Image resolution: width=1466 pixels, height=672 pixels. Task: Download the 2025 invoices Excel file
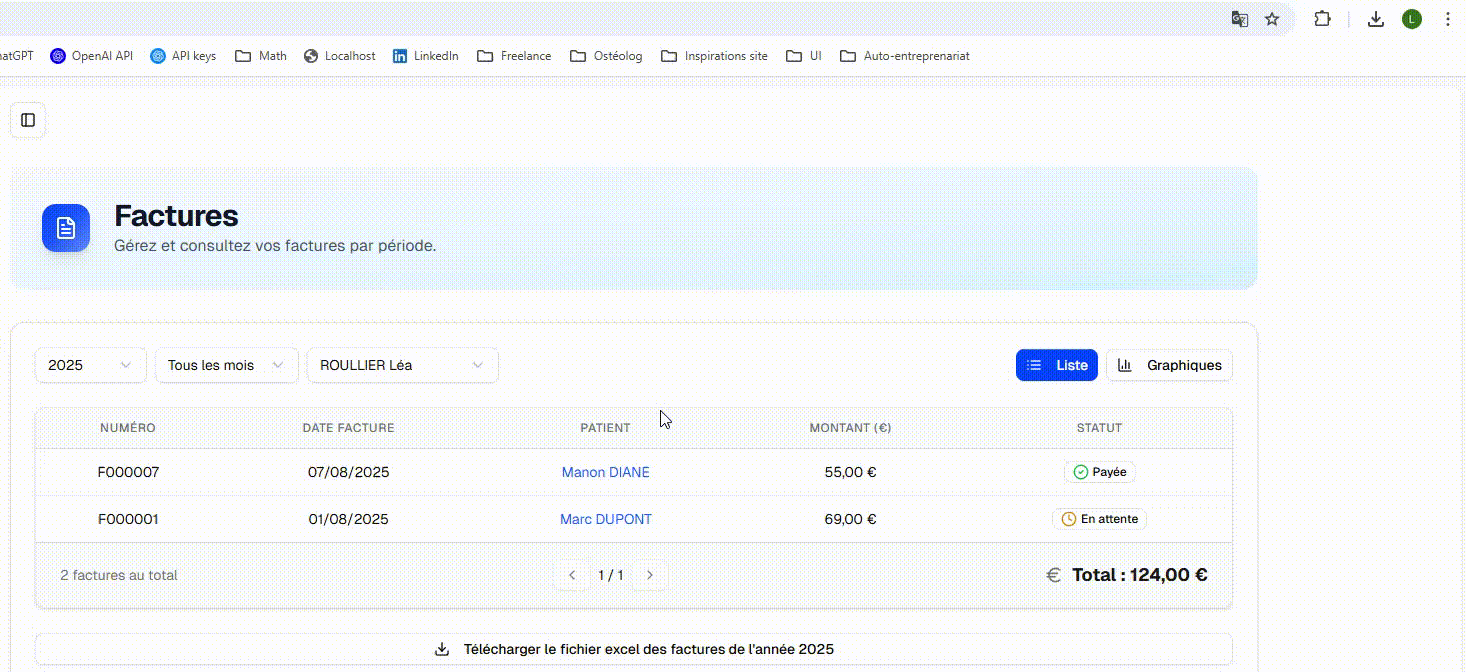pos(634,649)
